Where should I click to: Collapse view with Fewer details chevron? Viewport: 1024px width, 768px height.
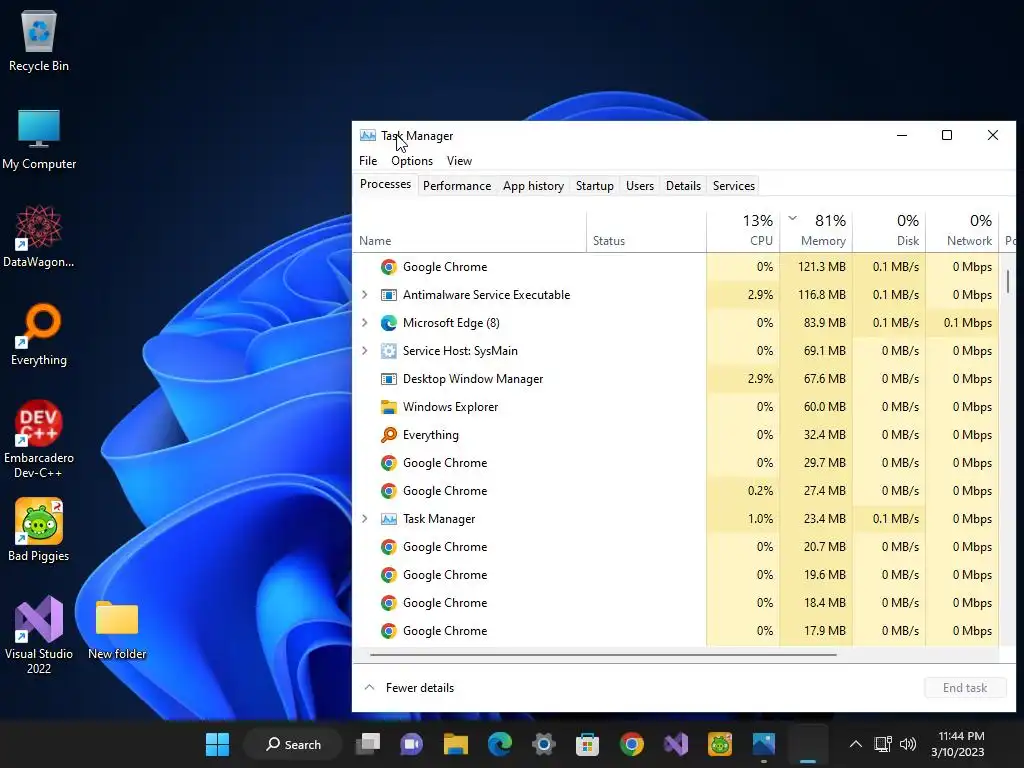point(369,688)
